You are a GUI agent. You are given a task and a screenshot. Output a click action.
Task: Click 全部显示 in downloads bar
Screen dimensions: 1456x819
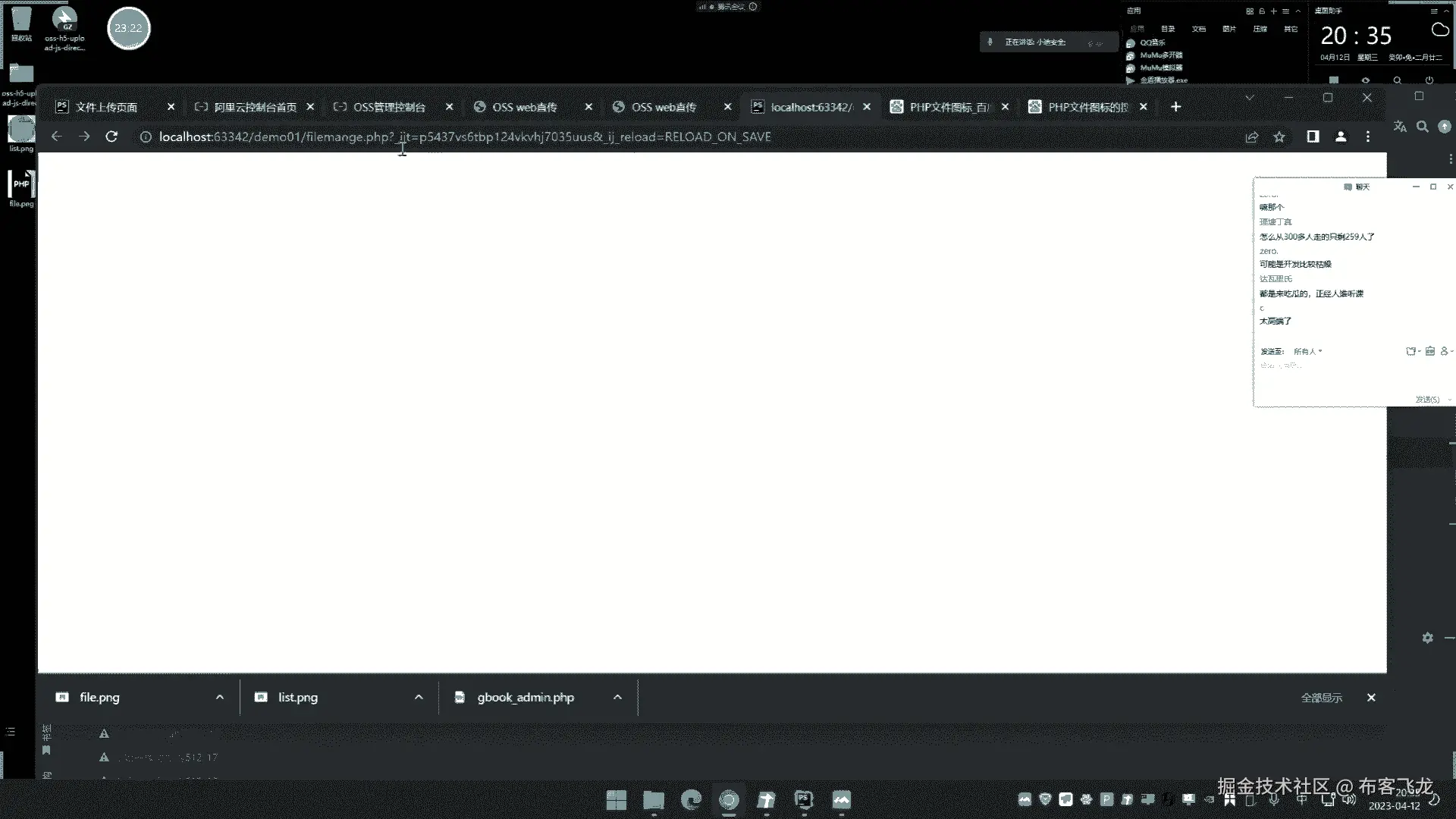(x=1321, y=698)
